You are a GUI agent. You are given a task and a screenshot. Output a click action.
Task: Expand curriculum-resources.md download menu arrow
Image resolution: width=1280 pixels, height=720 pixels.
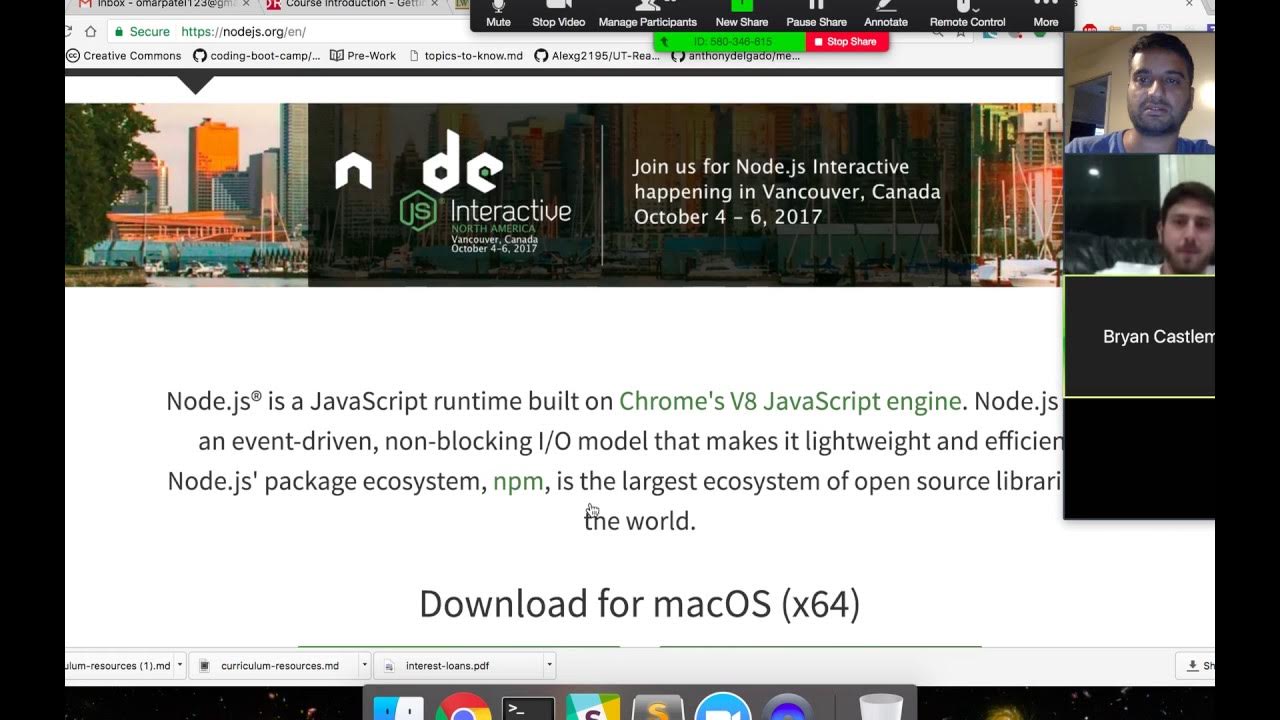coord(364,665)
